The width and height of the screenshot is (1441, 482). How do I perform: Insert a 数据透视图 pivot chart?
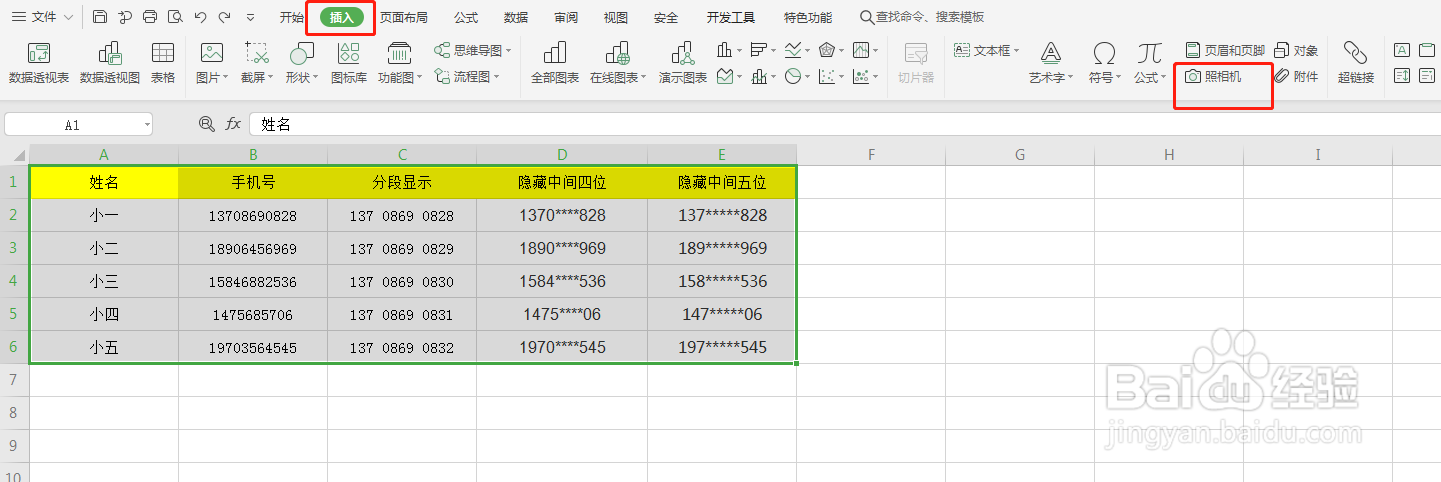pos(110,63)
